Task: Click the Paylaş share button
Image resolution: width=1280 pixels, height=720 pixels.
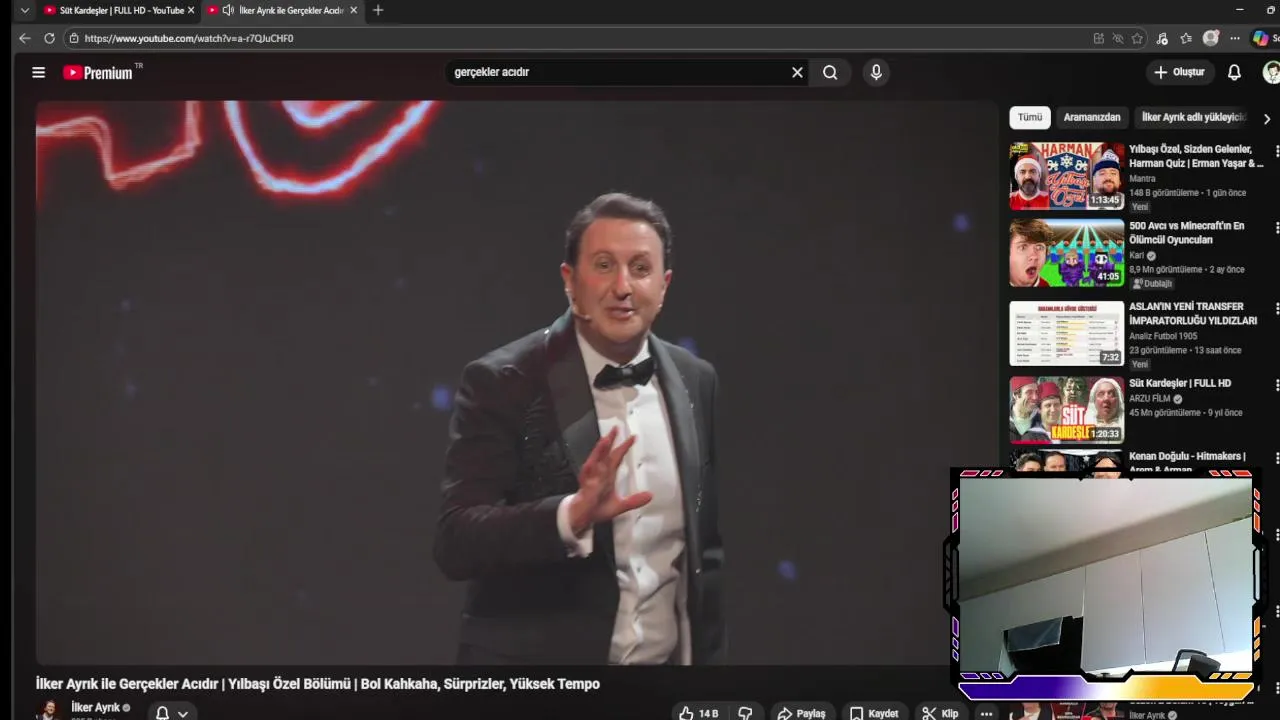Action: 802,714
